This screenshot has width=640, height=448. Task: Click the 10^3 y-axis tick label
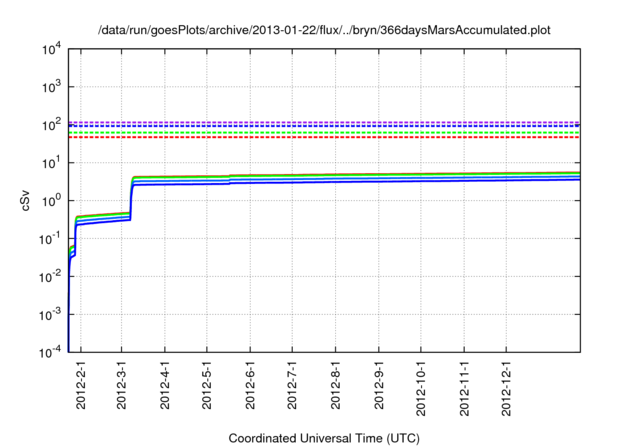[x=52, y=87]
